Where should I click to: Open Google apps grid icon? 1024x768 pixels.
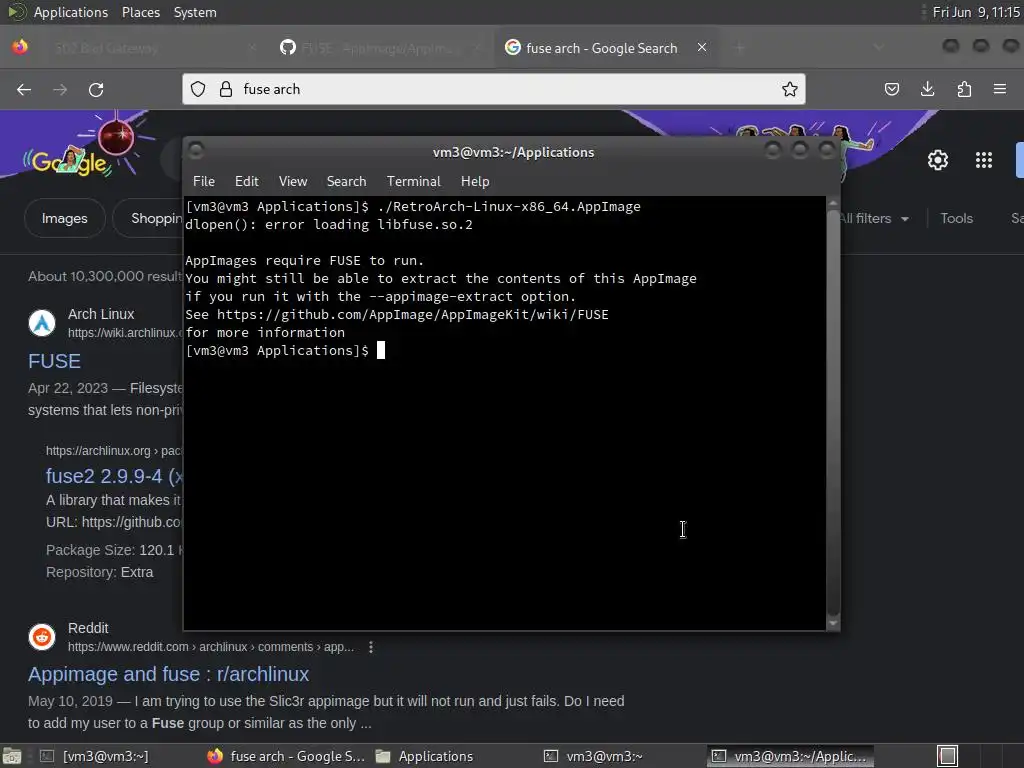(x=984, y=160)
